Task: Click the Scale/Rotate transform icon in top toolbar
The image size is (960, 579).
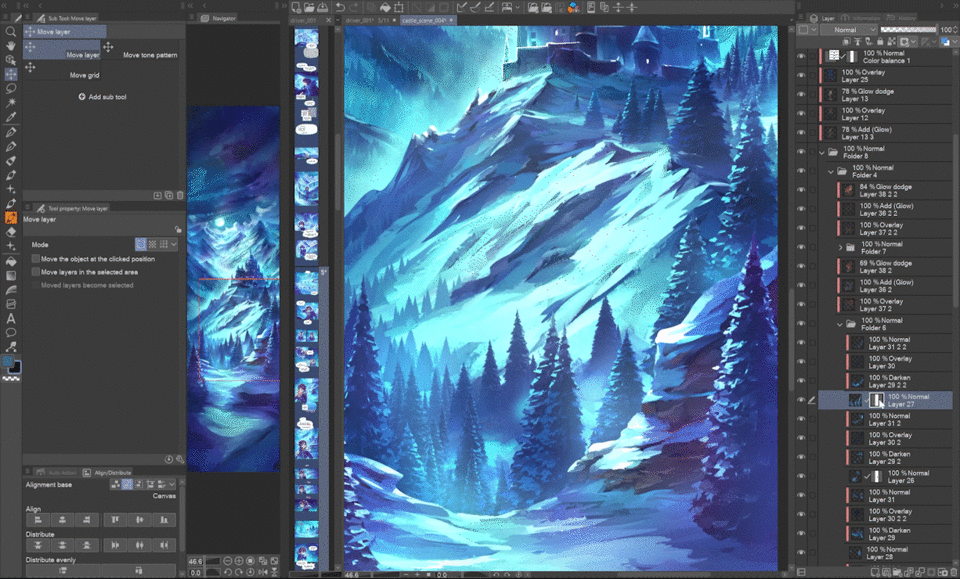Action: click(x=399, y=7)
